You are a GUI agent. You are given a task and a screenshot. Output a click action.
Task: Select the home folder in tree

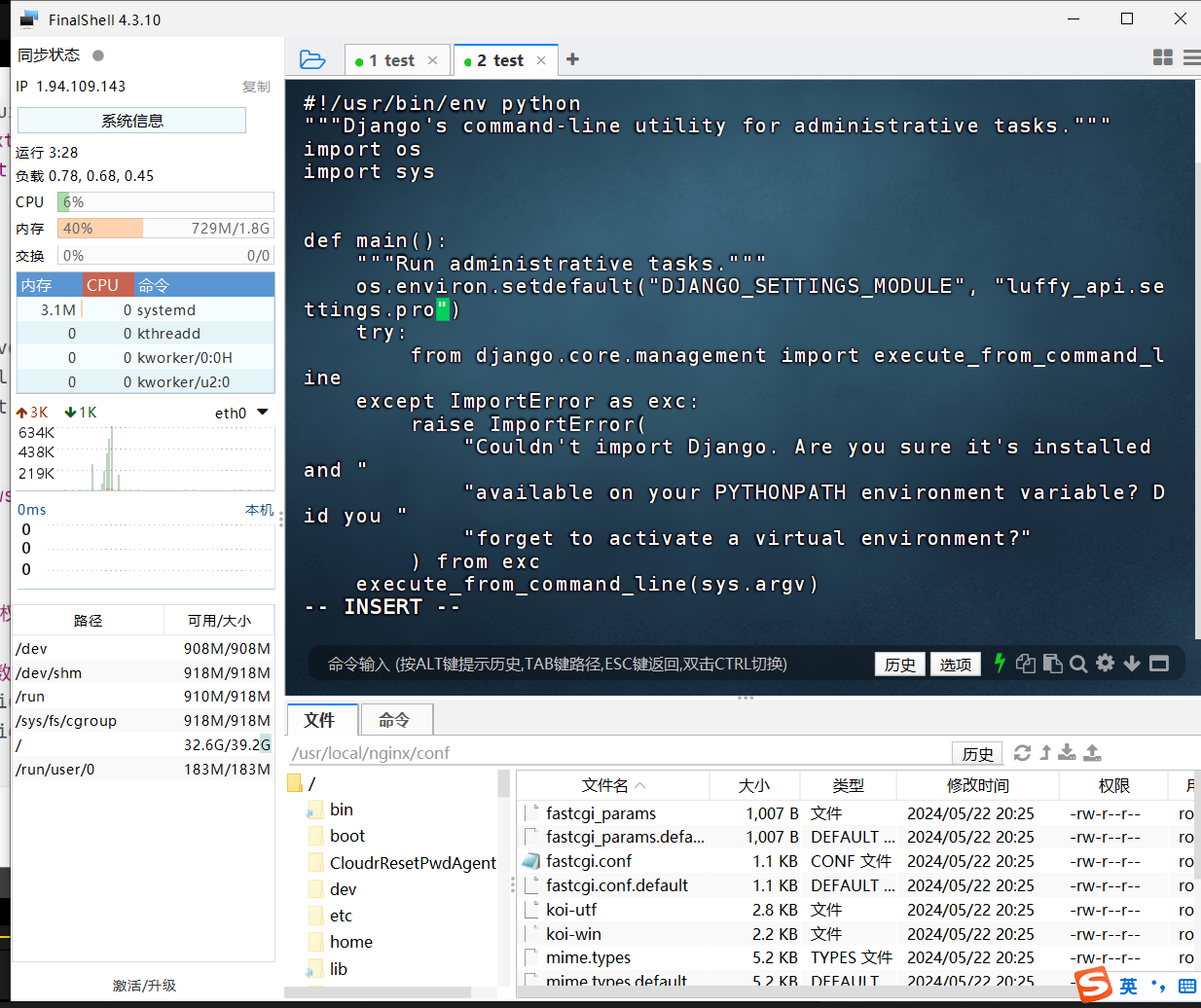coord(350,942)
